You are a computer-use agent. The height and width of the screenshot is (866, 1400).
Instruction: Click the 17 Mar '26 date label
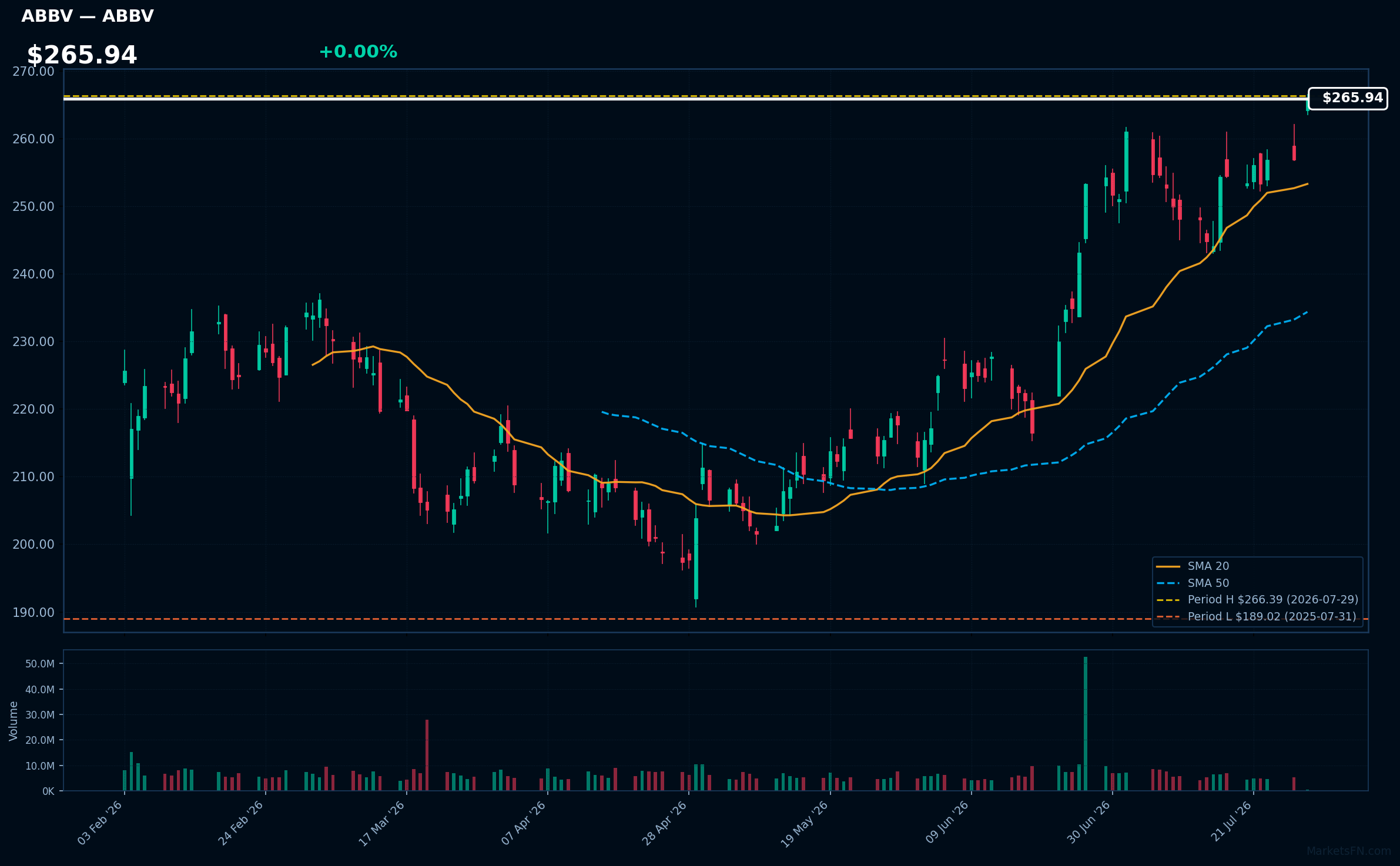click(382, 823)
